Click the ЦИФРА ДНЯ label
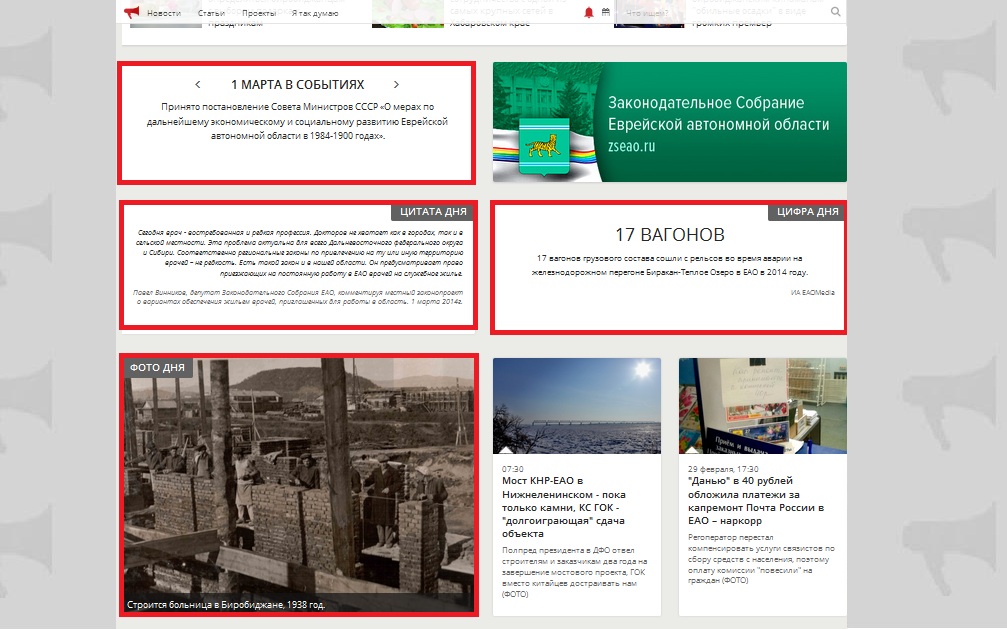Image resolution: width=1007 pixels, height=629 pixels. tap(806, 212)
